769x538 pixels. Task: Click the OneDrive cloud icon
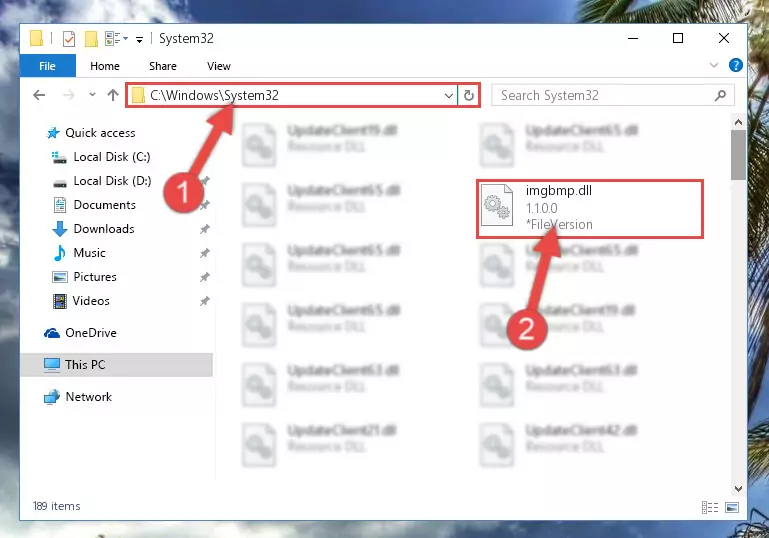[x=52, y=333]
